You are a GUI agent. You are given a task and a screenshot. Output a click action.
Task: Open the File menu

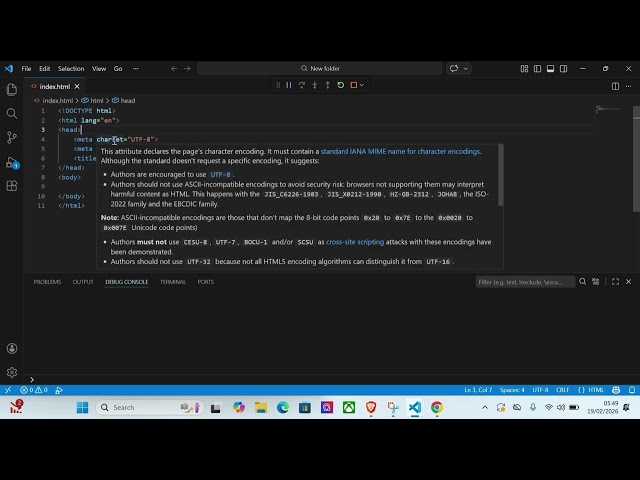point(26,69)
